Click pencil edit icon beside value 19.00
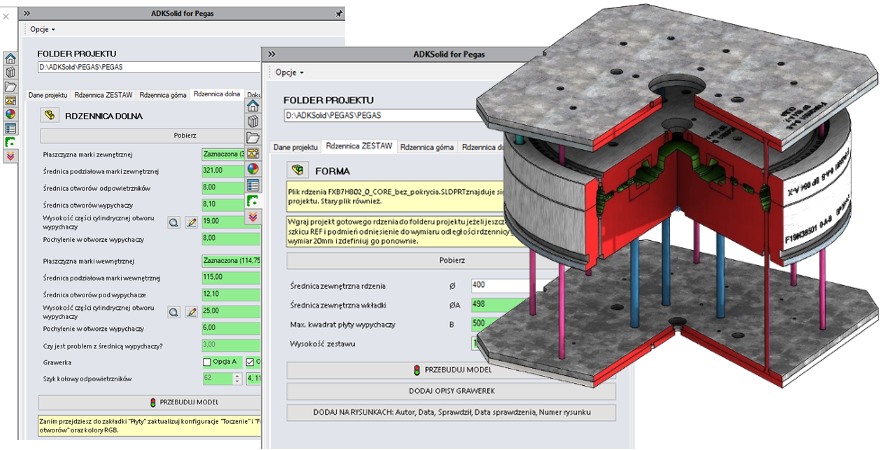Viewport: 890px width, 450px height. [x=191, y=222]
